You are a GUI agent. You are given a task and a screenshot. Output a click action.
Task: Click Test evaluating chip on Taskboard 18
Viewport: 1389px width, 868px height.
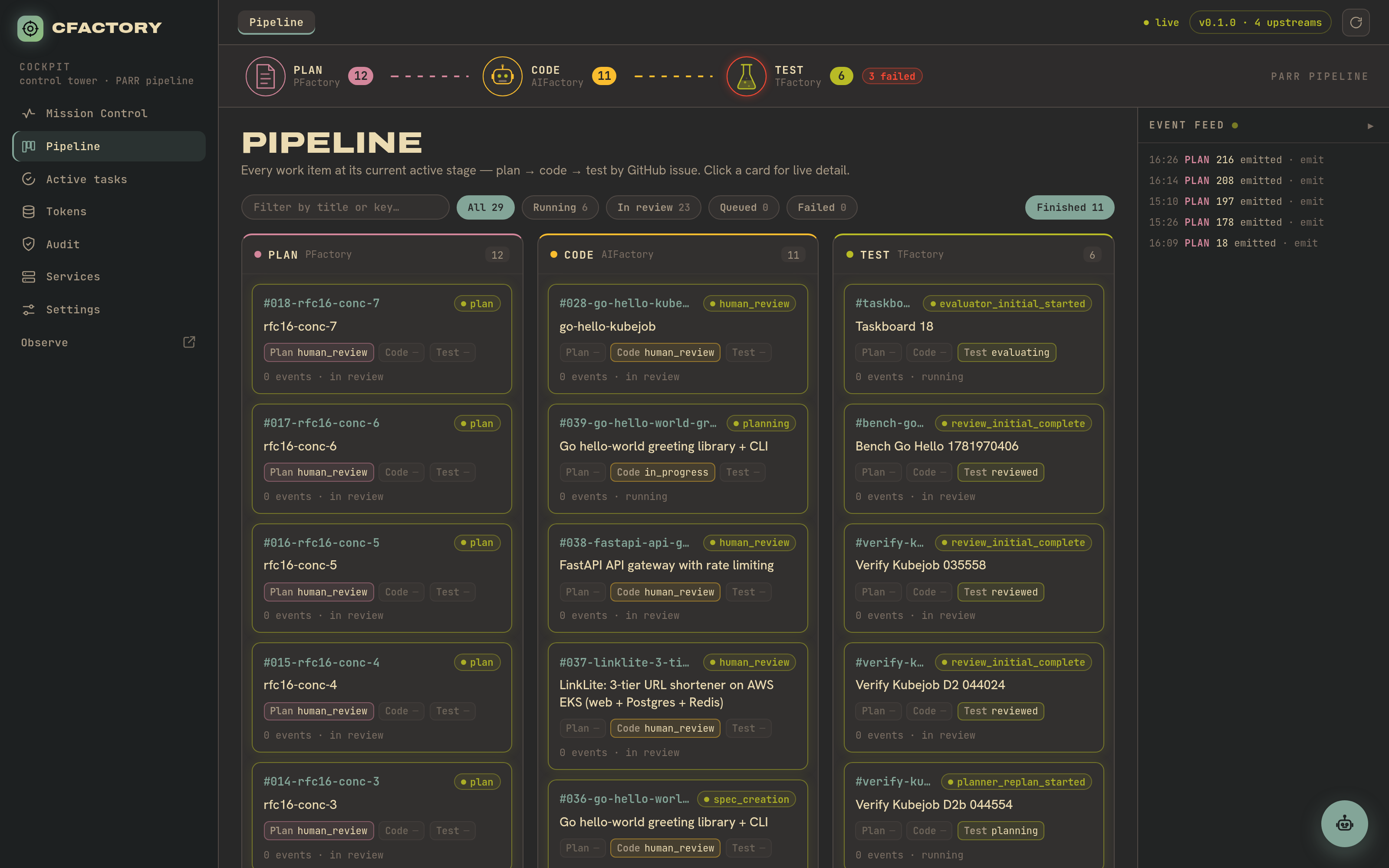tap(1006, 352)
